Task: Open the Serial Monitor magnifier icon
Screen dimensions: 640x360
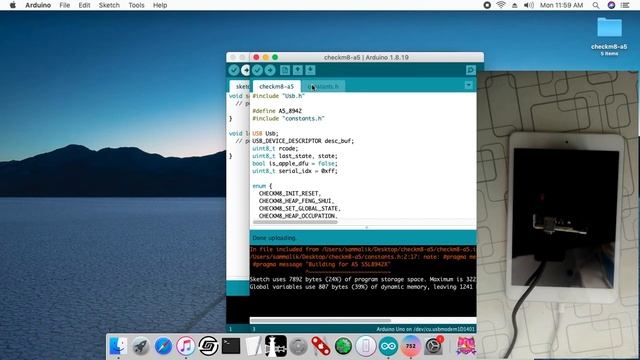Action: pos(471,70)
